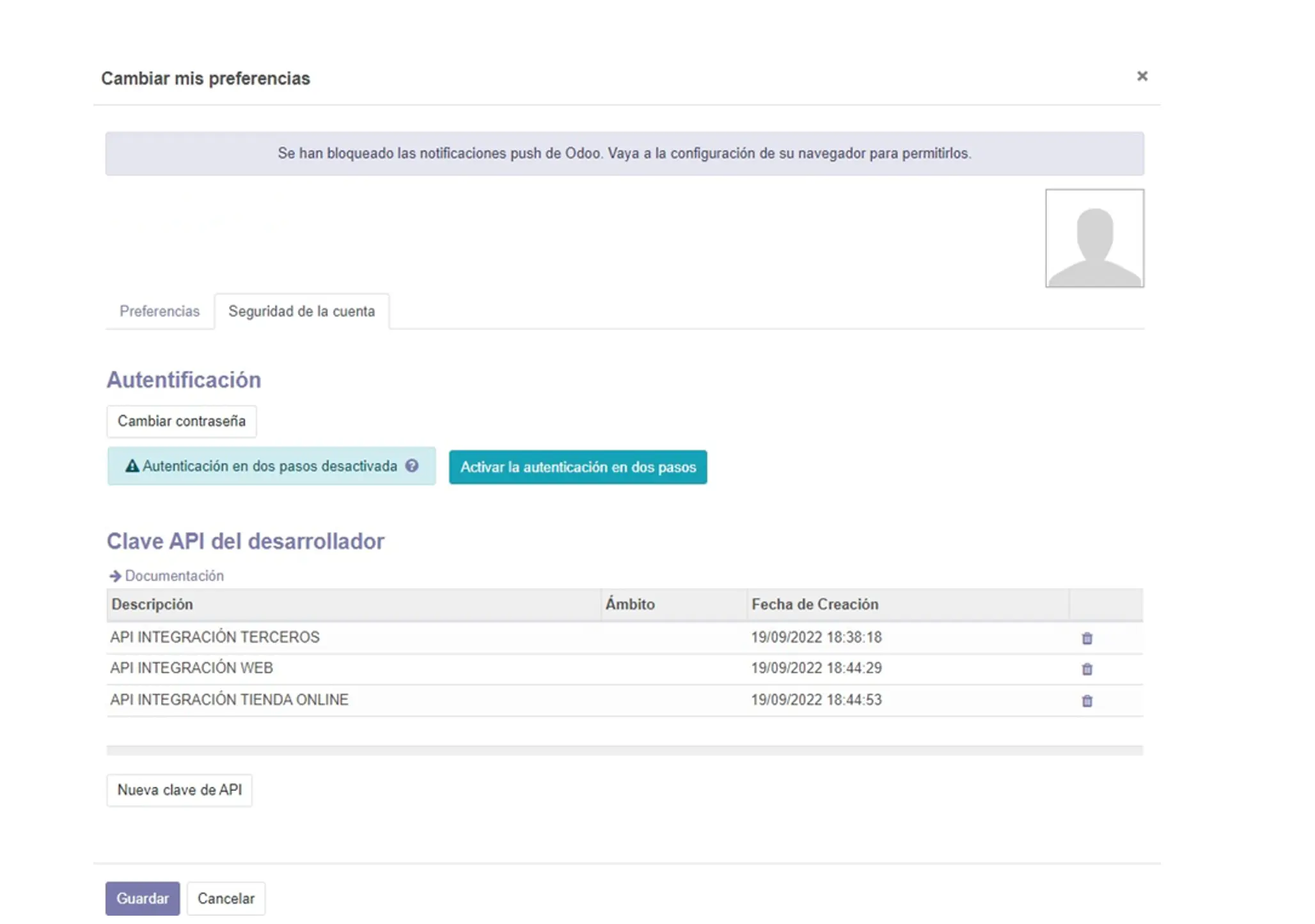Sort by the Descripción column header
The height and width of the screenshot is (924, 1315).
[354, 604]
